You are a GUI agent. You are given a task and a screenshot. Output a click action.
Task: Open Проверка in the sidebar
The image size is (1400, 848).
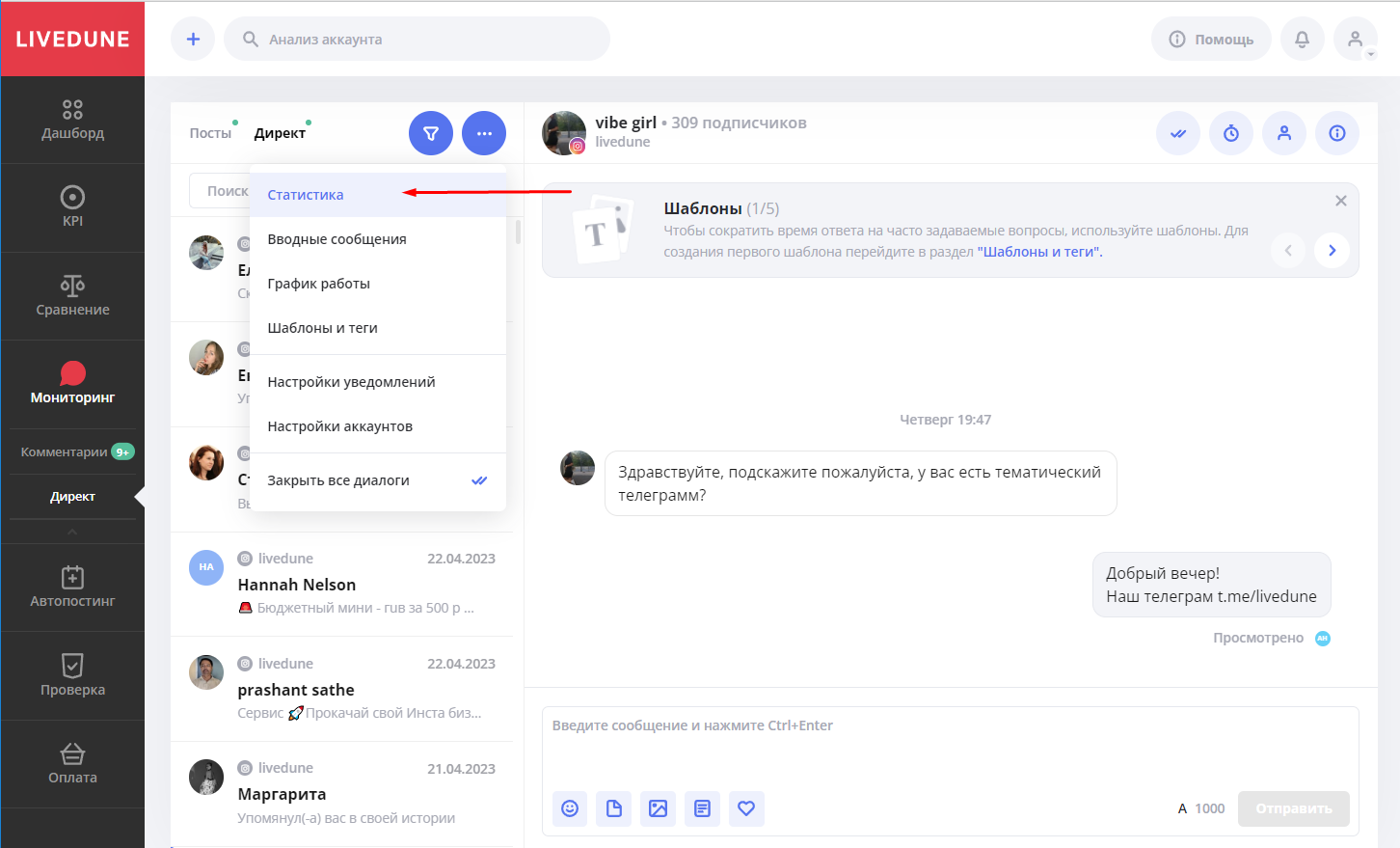tap(72, 675)
